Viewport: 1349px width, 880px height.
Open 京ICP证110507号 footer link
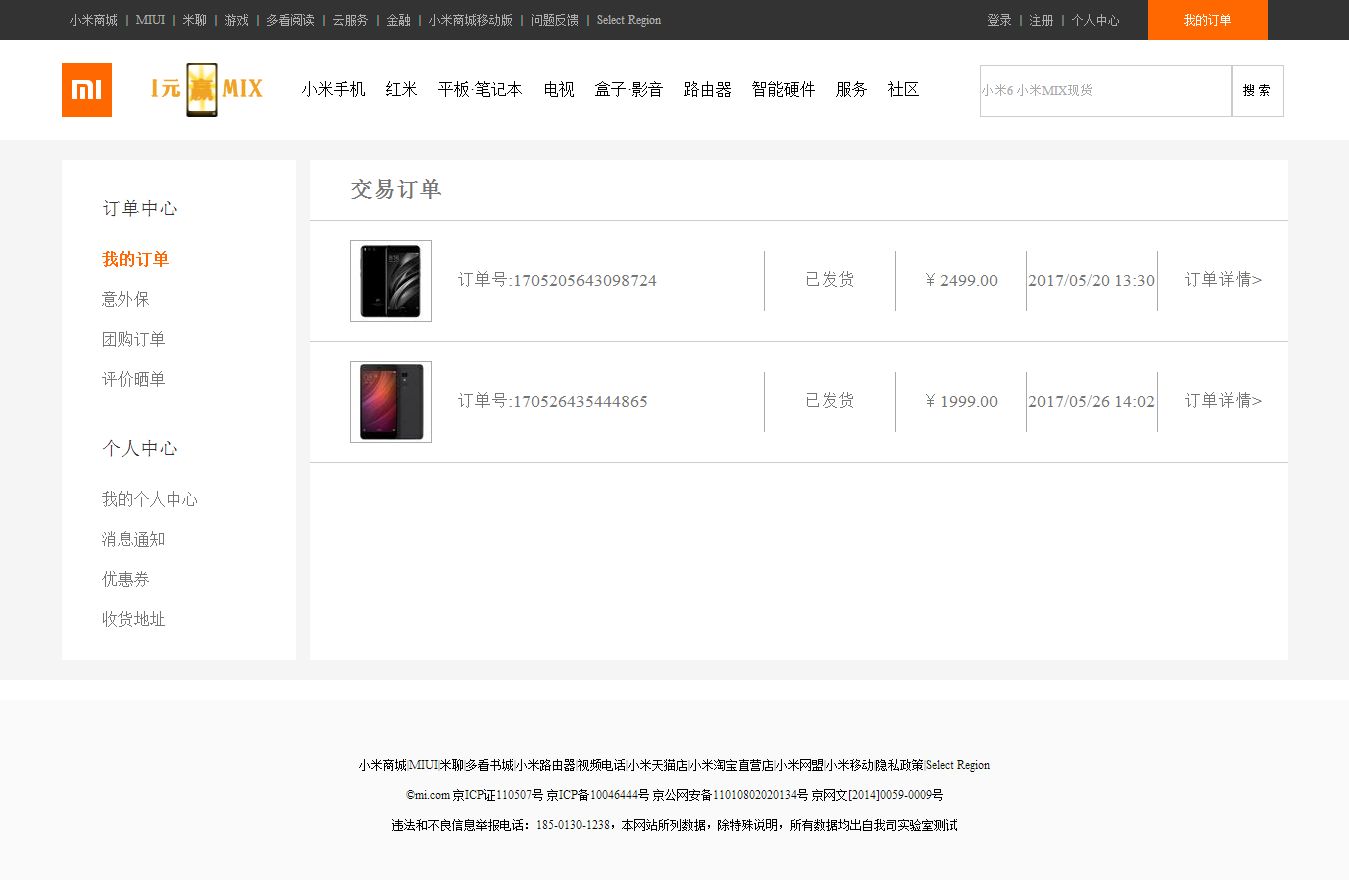tap(498, 795)
